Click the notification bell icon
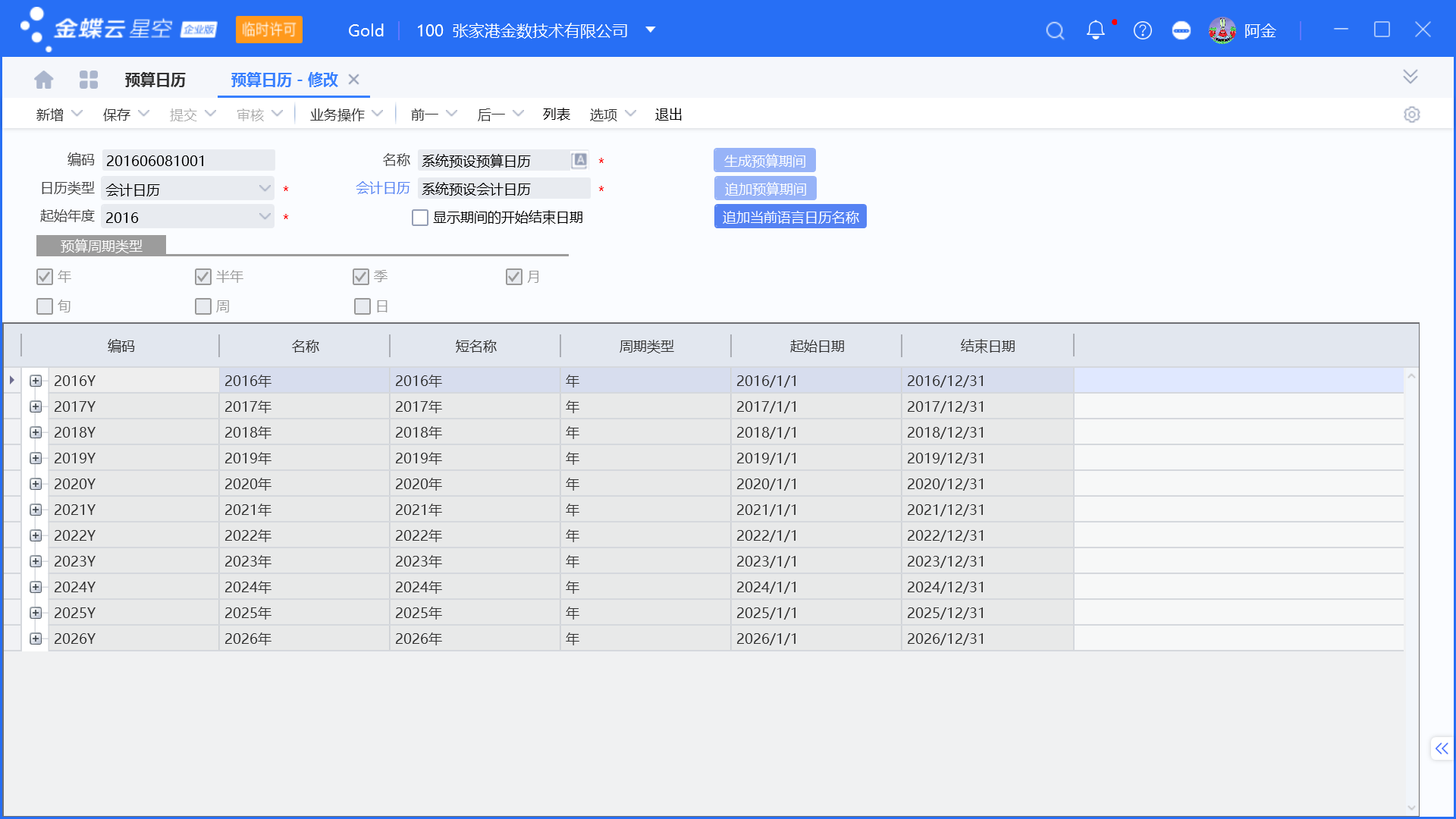1456x819 pixels. pyautogui.click(x=1095, y=30)
